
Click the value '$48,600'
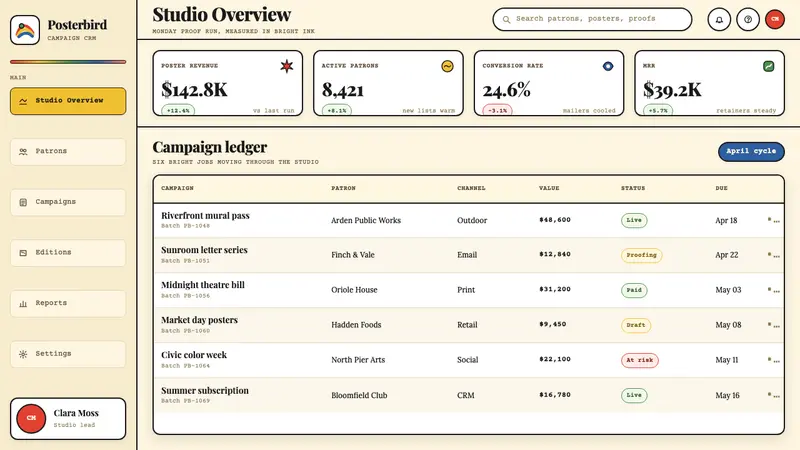[555, 220]
